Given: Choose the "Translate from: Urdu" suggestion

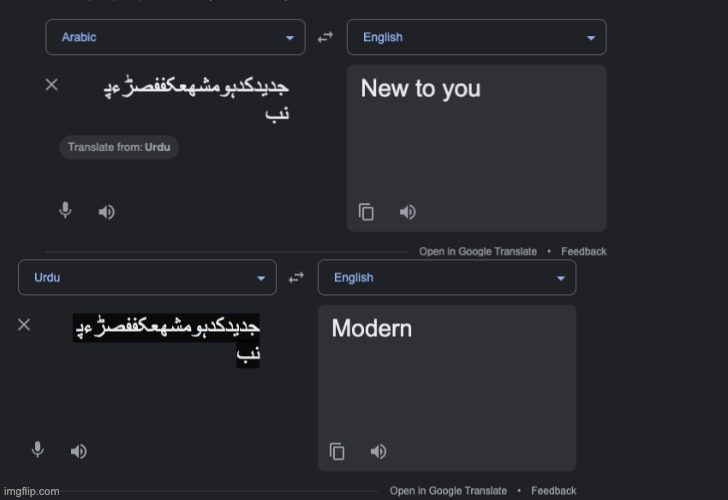Looking at the screenshot, I should (x=119, y=147).
